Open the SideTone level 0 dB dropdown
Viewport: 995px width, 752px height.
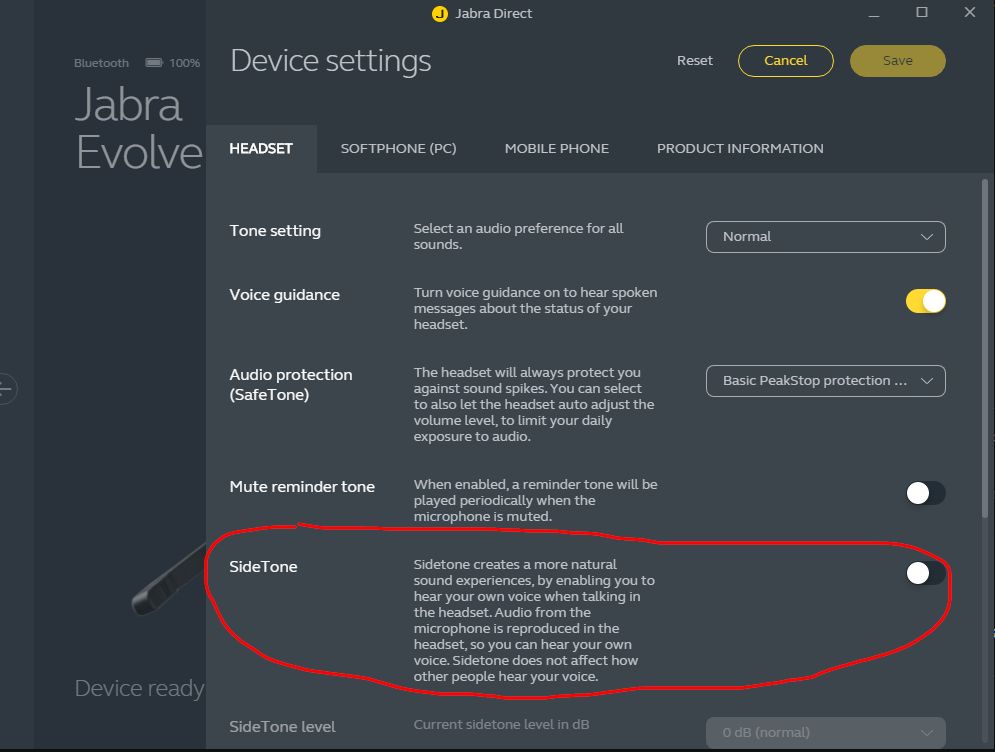(x=826, y=732)
